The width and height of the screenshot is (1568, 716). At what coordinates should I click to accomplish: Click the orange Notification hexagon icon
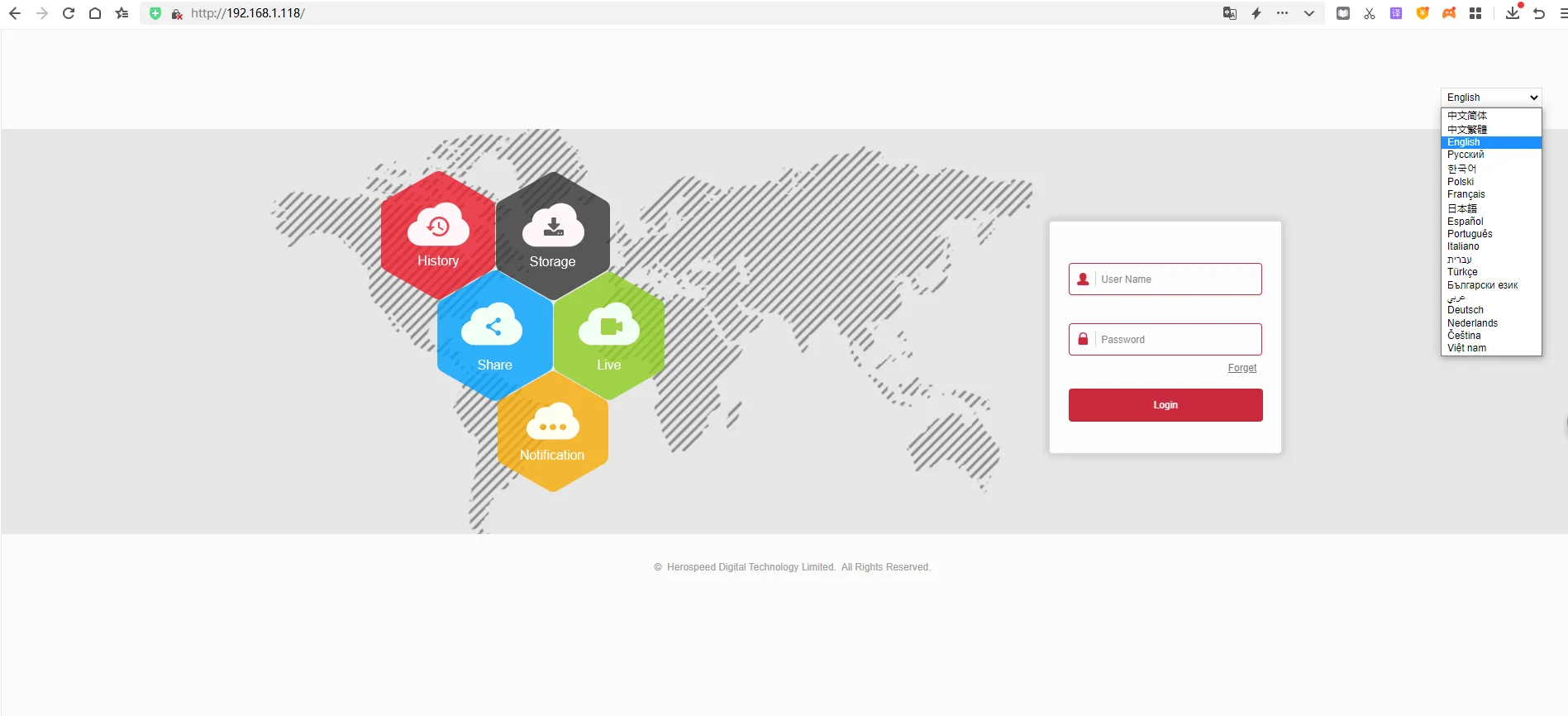[x=552, y=431]
